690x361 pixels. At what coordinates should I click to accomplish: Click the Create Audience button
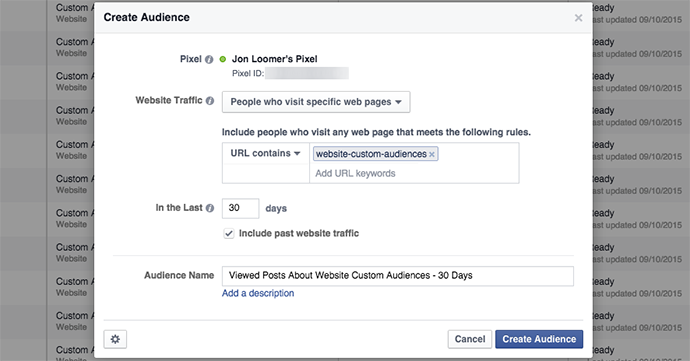point(539,339)
